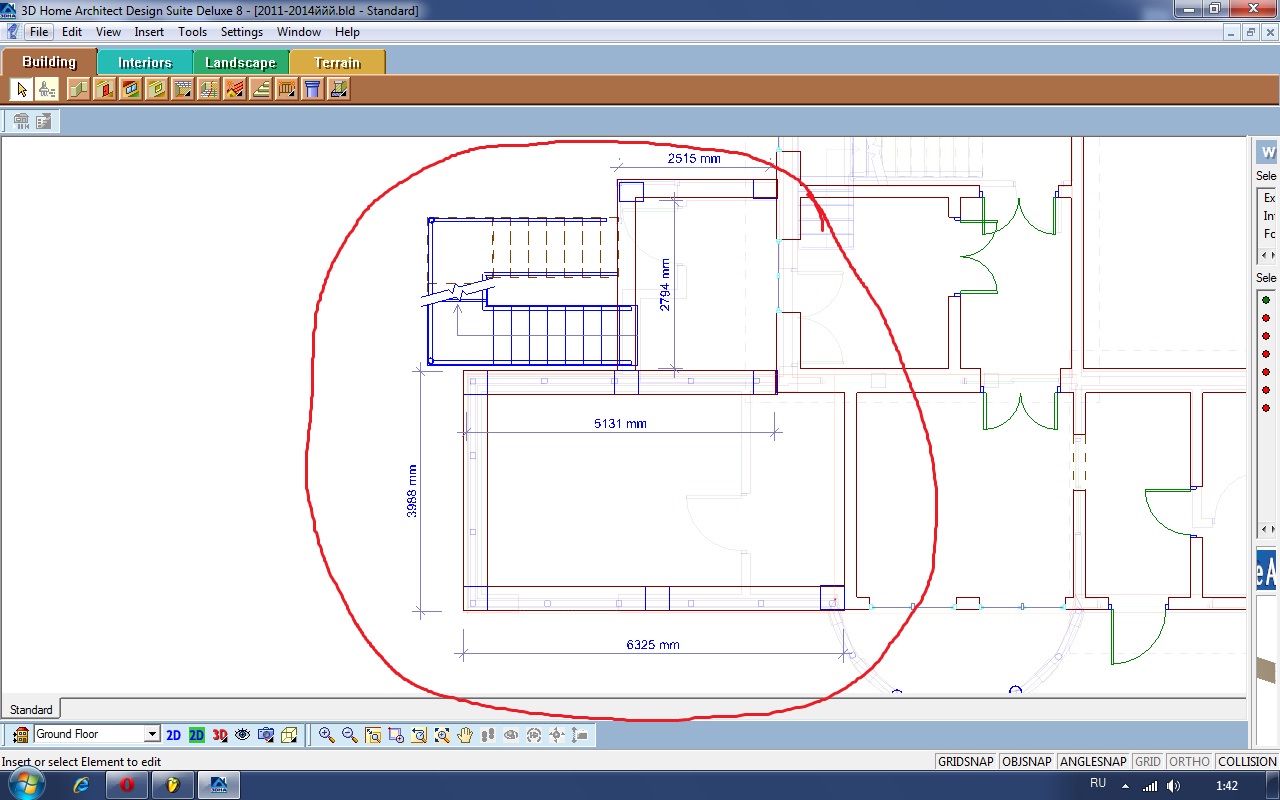1280x800 pixels.
Task: Open the floor tool
Action: [x=183, y=90]
